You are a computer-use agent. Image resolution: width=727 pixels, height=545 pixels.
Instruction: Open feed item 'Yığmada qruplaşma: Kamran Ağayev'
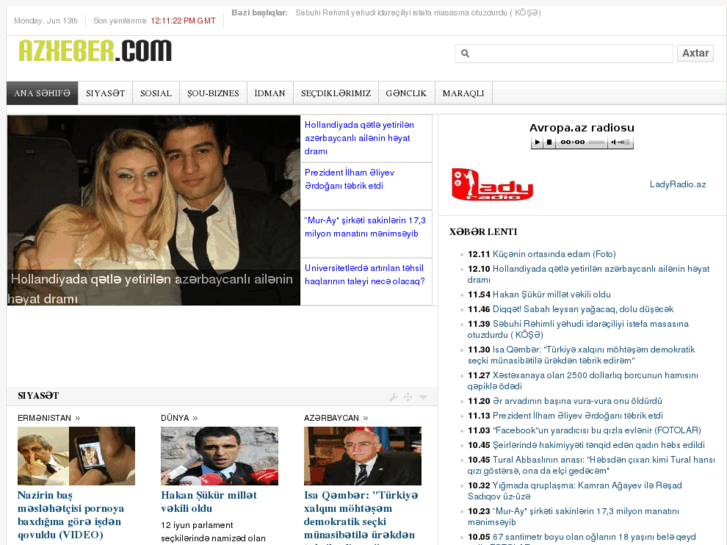pyautogui.click(x=575, y=491)
